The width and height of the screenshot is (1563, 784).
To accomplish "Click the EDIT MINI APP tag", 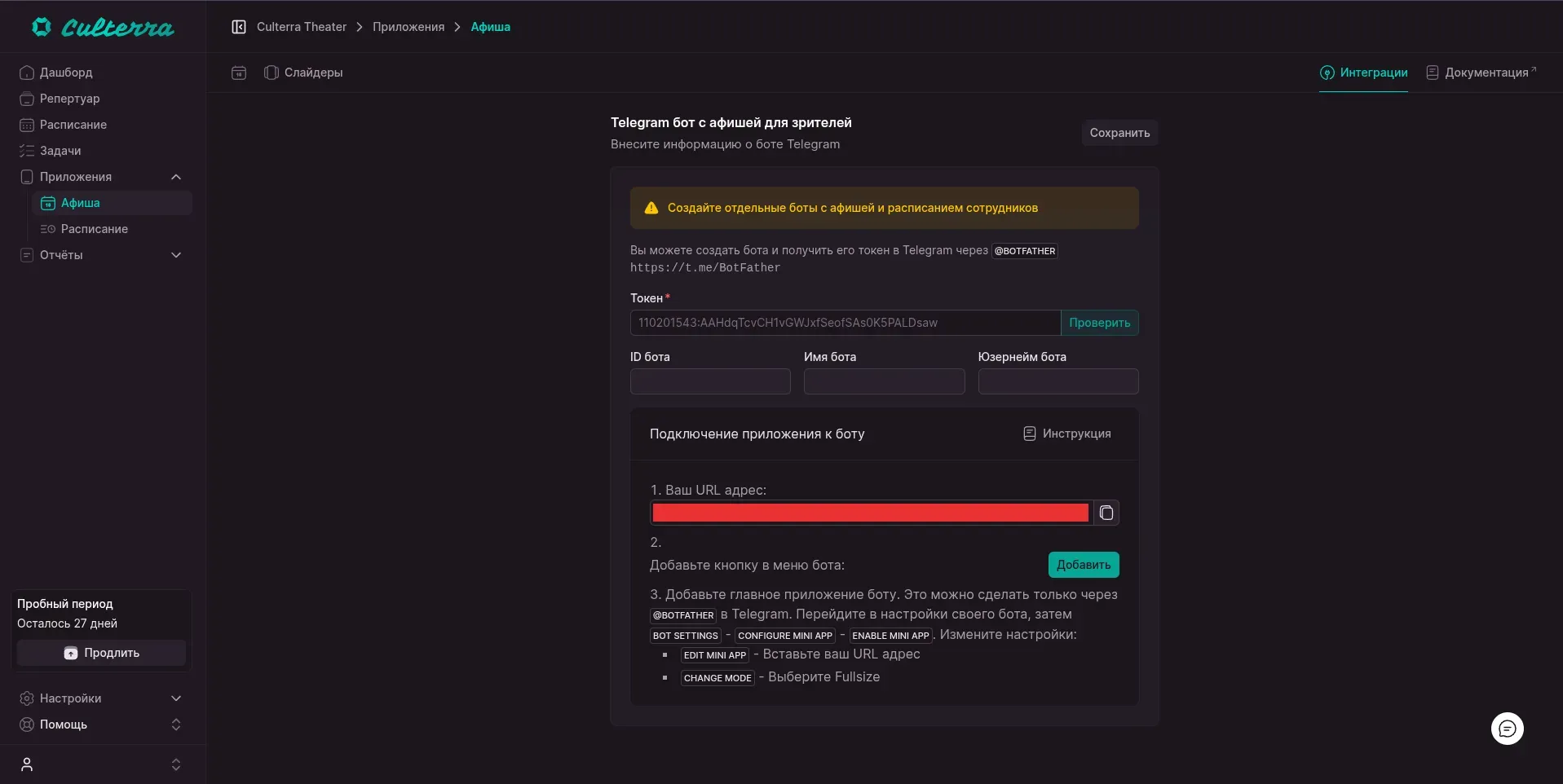I will pyautogui.click(x=715, y=655).
